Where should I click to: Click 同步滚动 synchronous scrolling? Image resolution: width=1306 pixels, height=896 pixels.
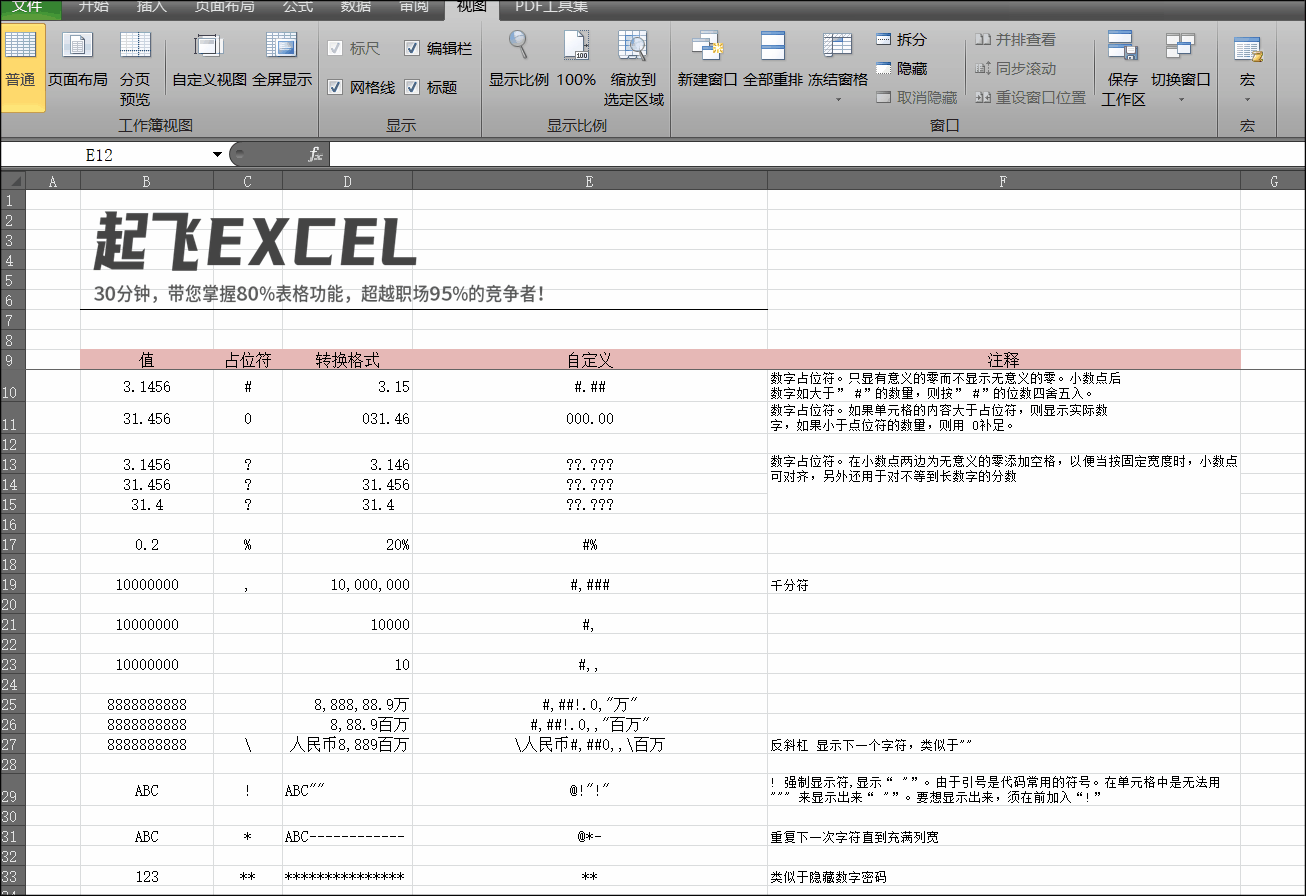point(1014,69)
